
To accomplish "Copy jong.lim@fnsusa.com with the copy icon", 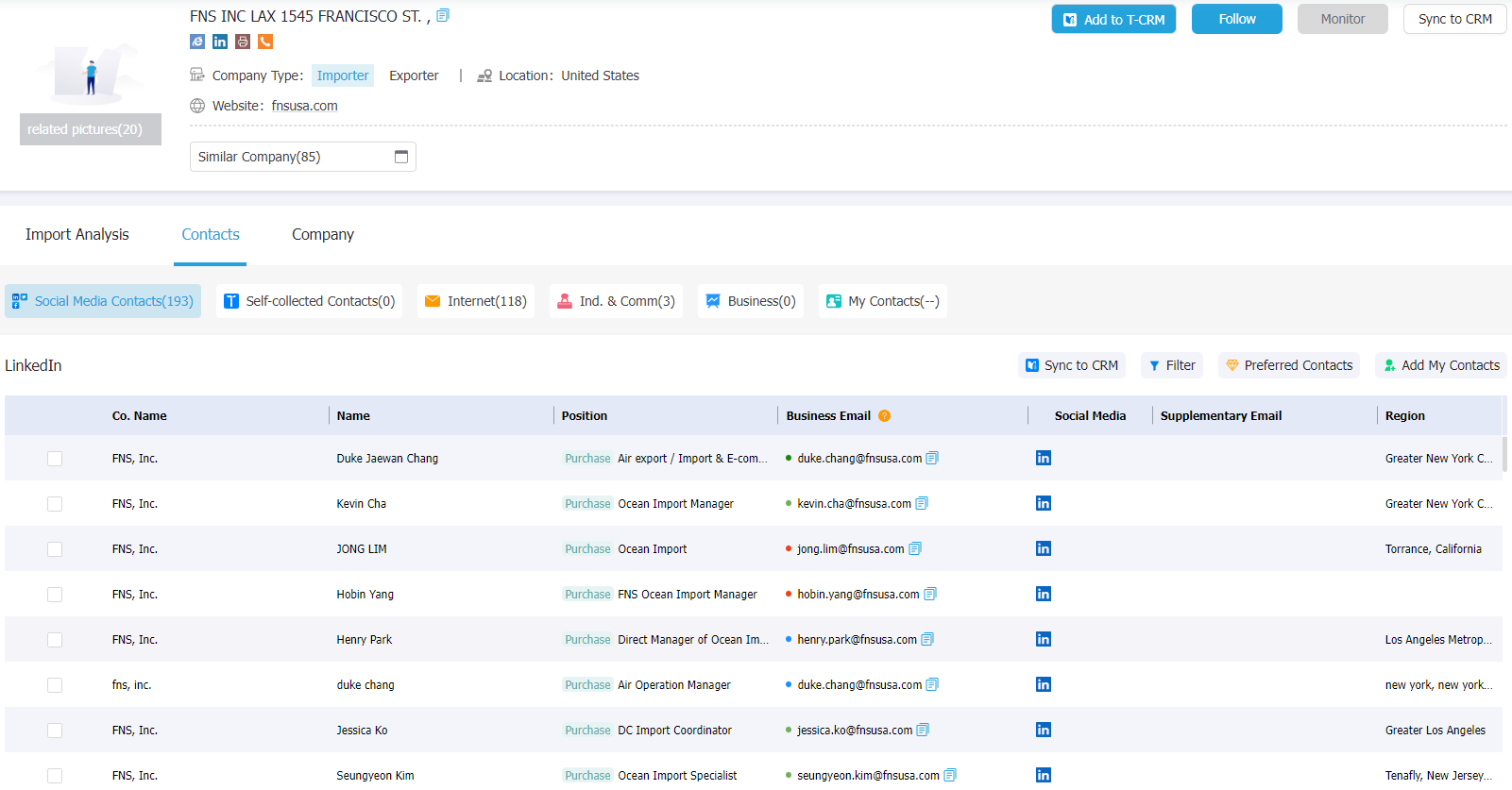I will pos(915,548).
